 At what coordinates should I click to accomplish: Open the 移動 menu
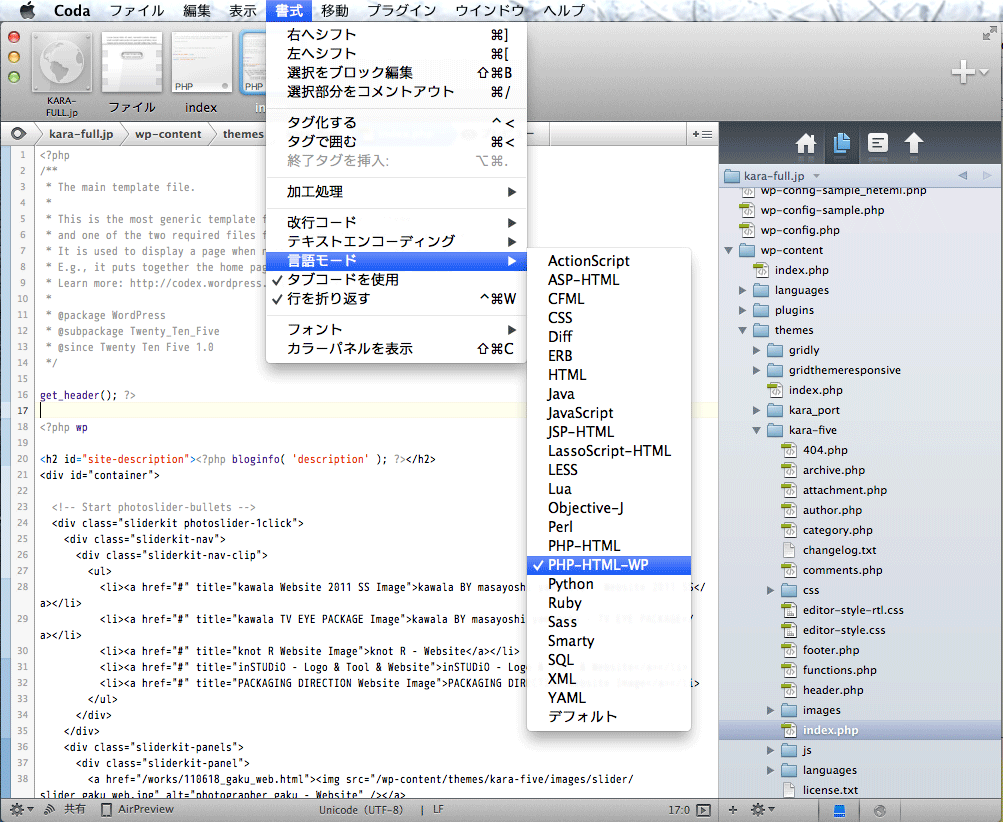(x=335, y=10)
